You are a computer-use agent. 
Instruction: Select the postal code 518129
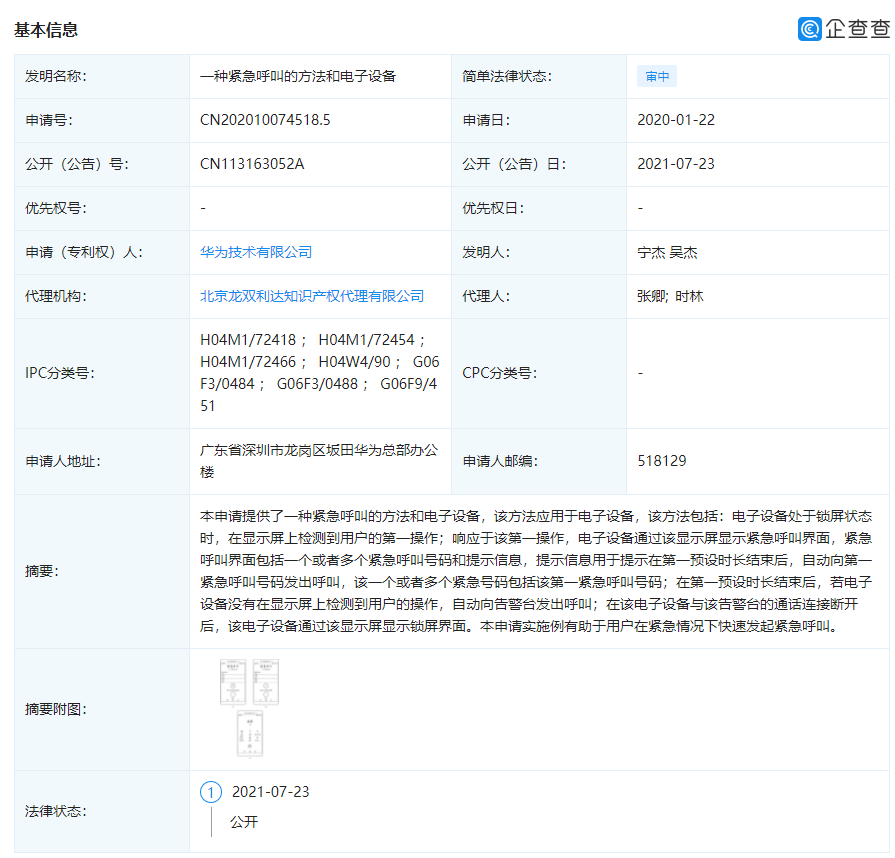point(662,461)
